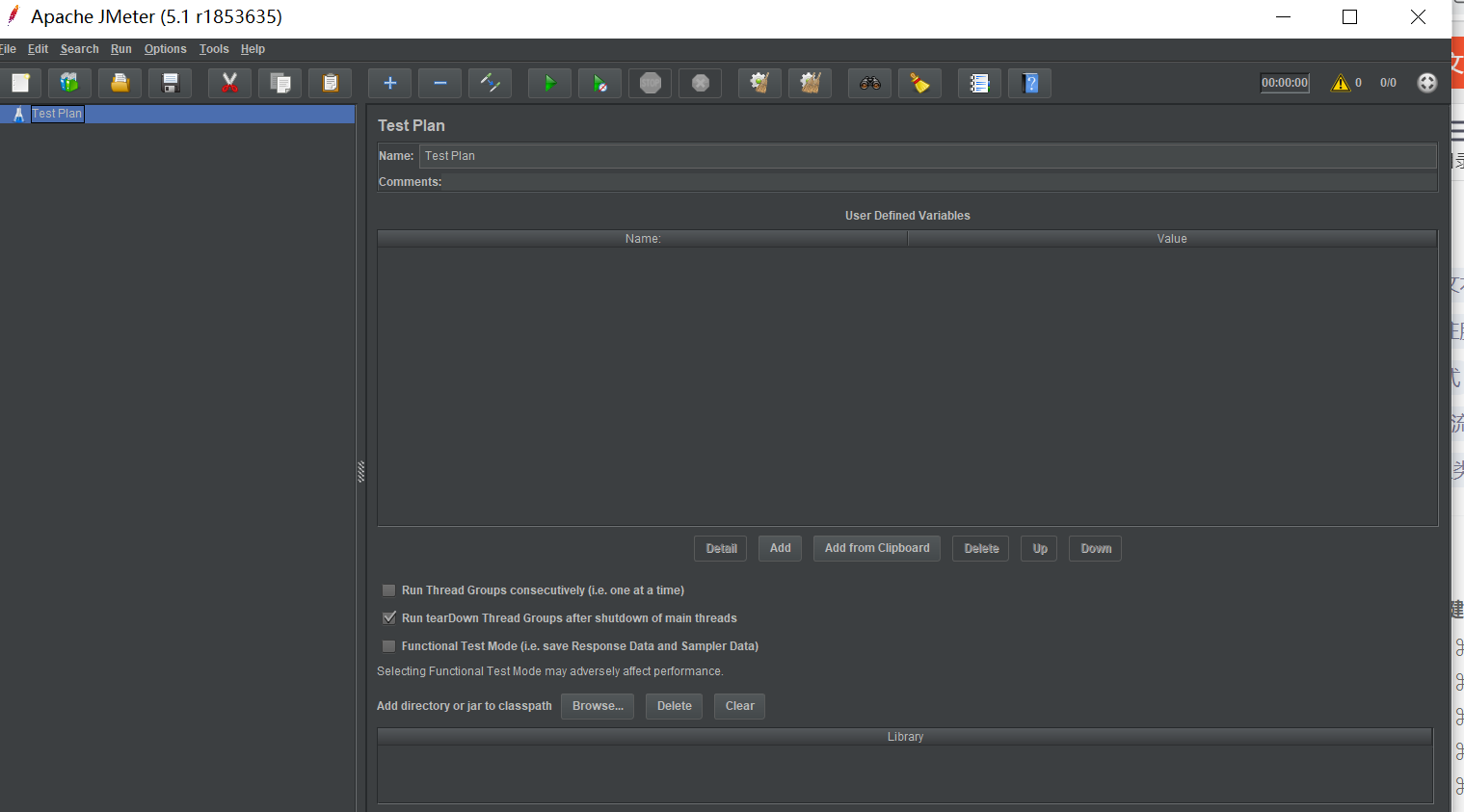1464x812 pixels.
Task: Click the Value column header
Action: point(1172,239)
